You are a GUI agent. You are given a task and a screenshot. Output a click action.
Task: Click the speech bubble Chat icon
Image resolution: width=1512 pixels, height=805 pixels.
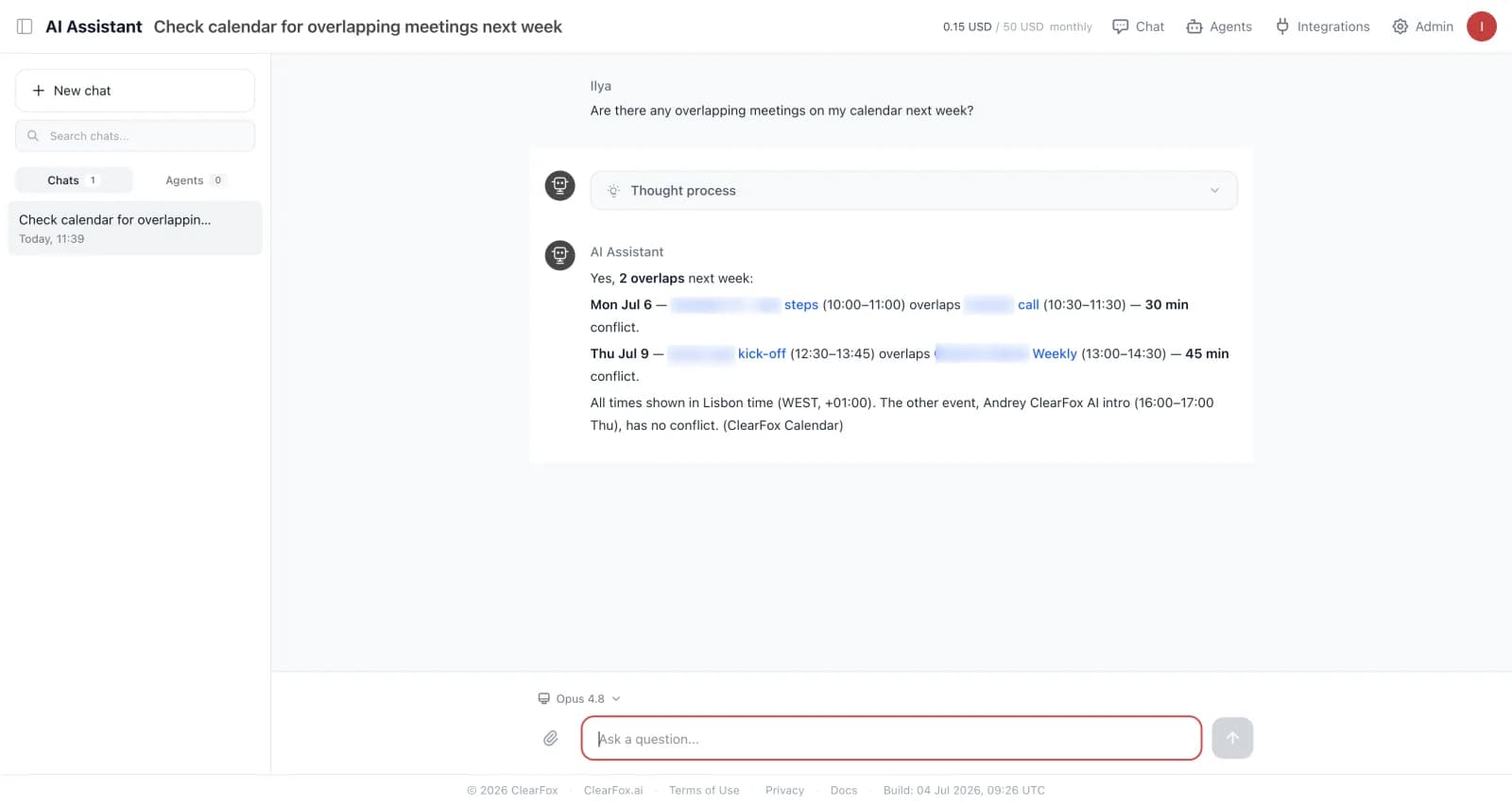(x=1121, y=26)
